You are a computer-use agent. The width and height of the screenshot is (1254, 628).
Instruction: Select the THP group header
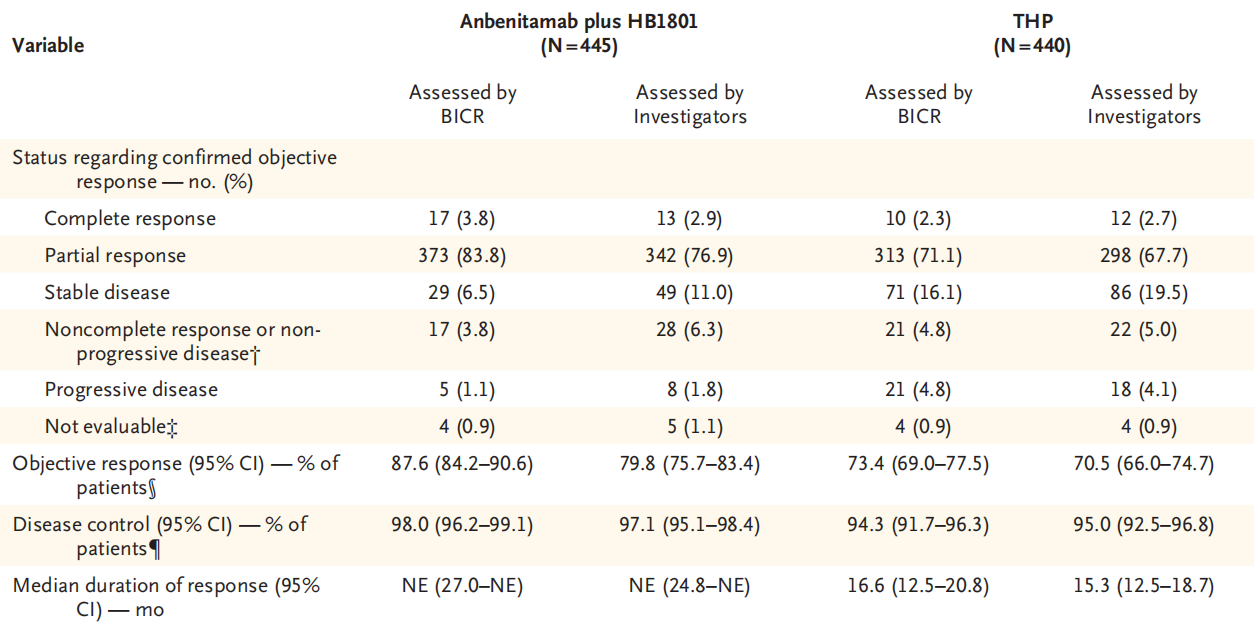point(1031,33)
